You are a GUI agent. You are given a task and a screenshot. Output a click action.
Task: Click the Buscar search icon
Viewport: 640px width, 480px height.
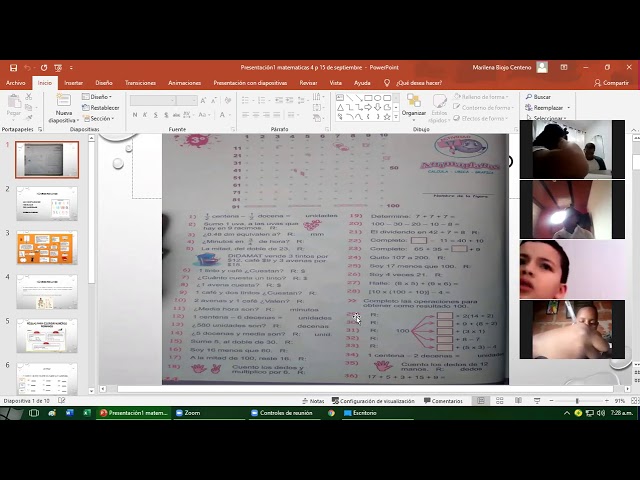pyautogui.click(x=529, y=97)
